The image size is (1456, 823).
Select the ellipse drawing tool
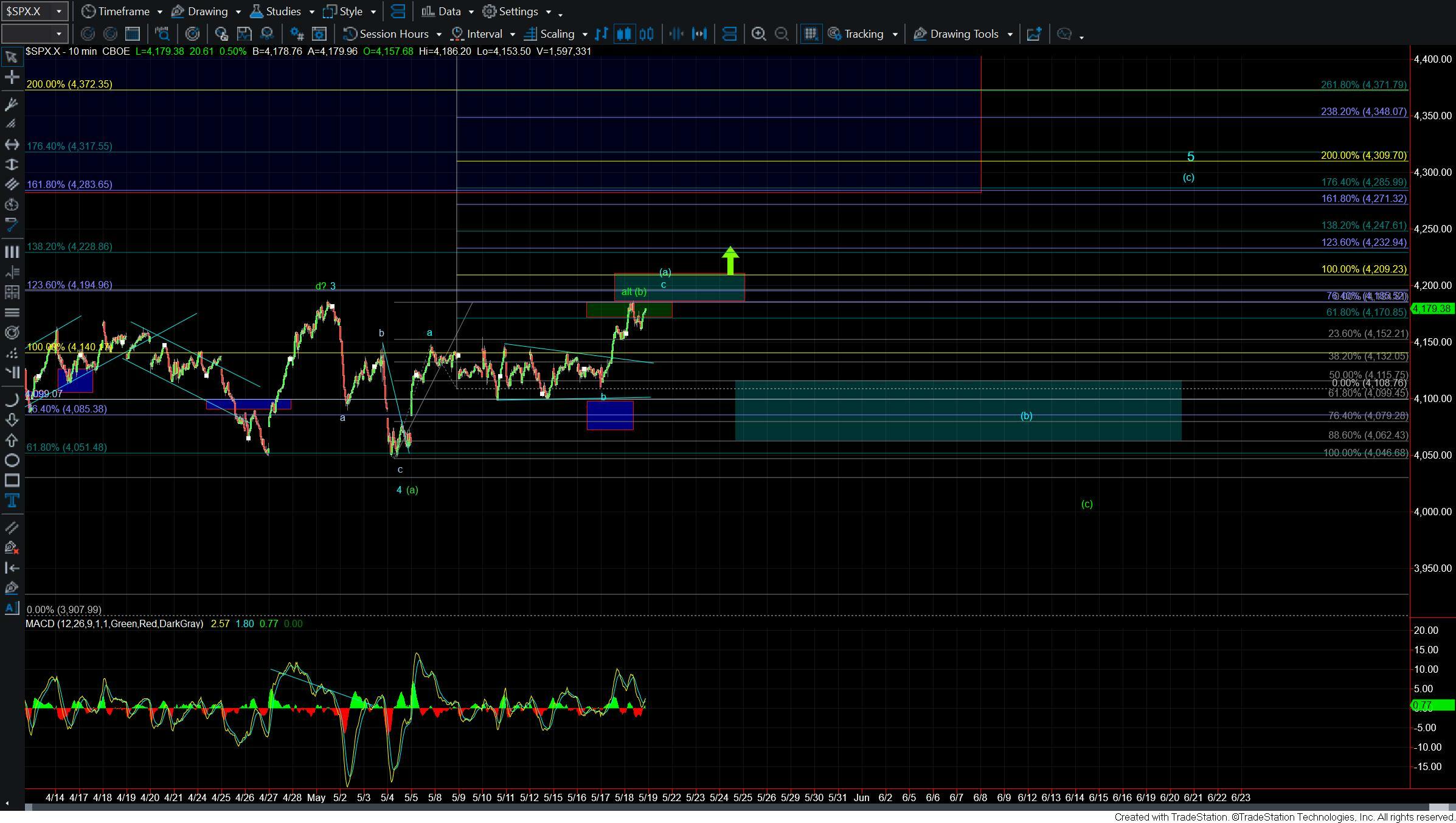pos(11,460)
